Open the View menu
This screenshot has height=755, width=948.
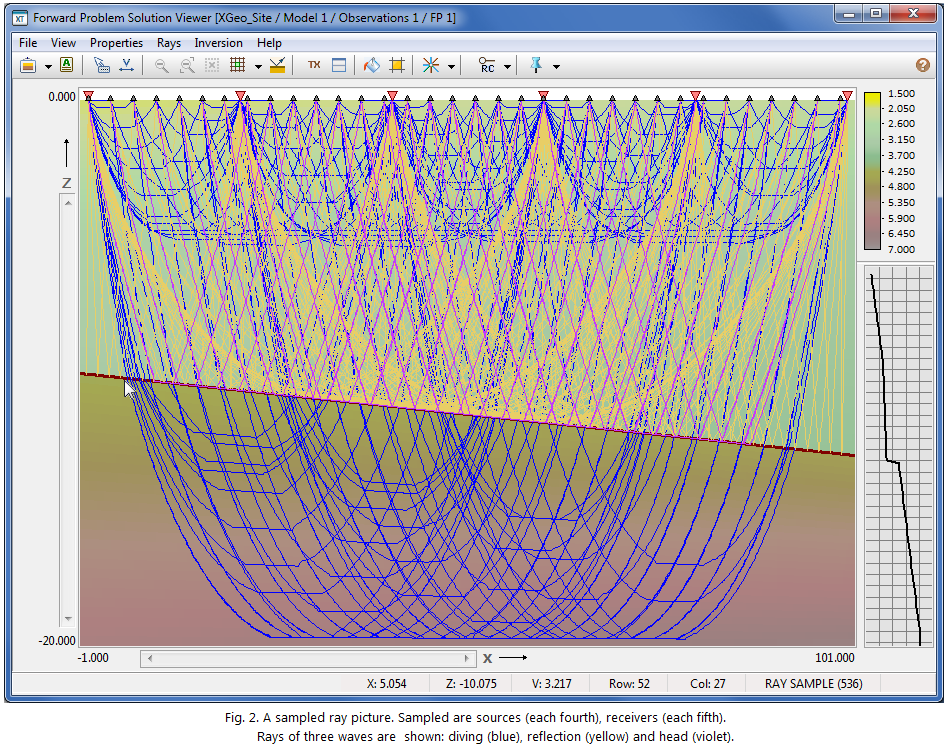click(63, 43)
